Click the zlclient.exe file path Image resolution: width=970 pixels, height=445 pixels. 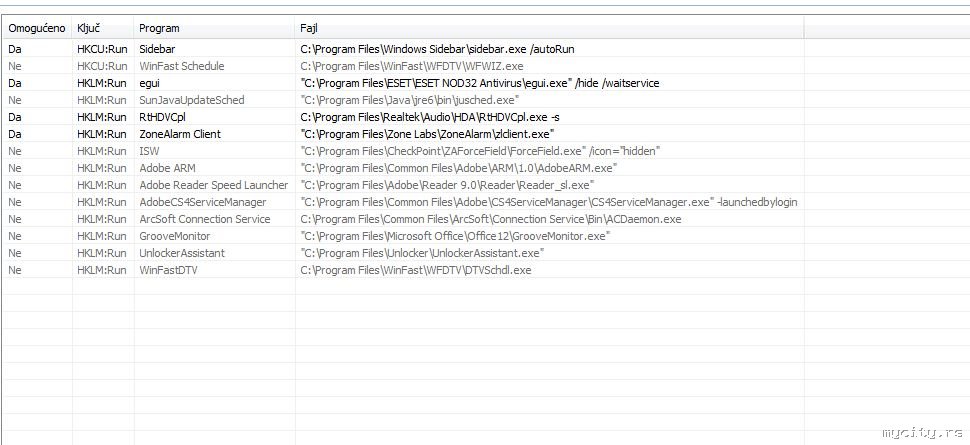click(427, 134)
